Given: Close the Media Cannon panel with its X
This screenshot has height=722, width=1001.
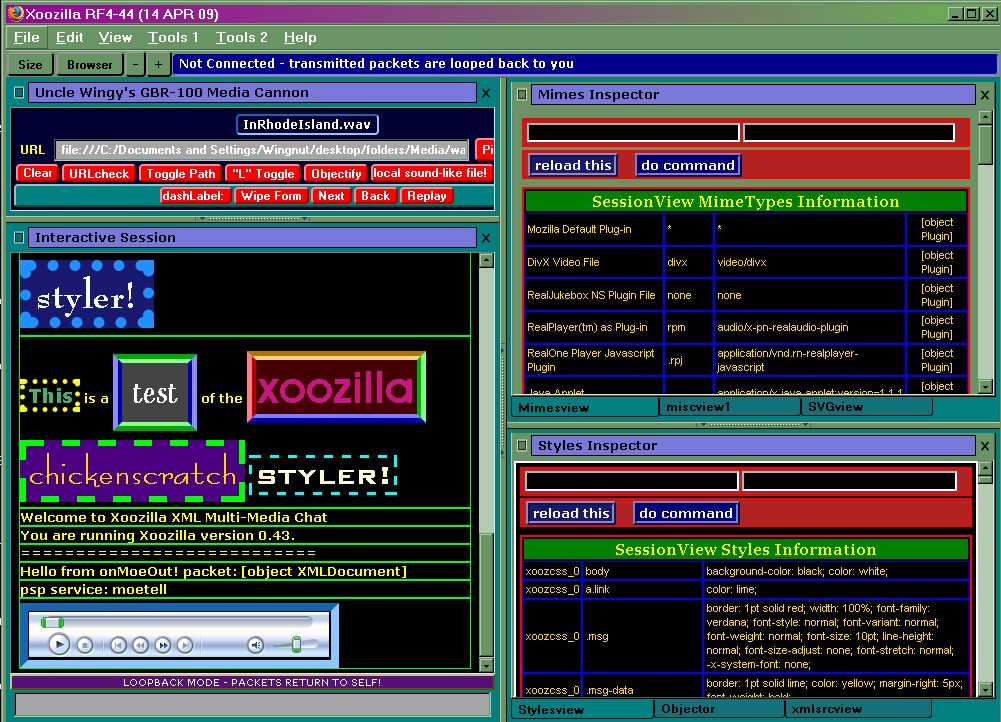Looking at the screenshot, I should coord(486,93).
